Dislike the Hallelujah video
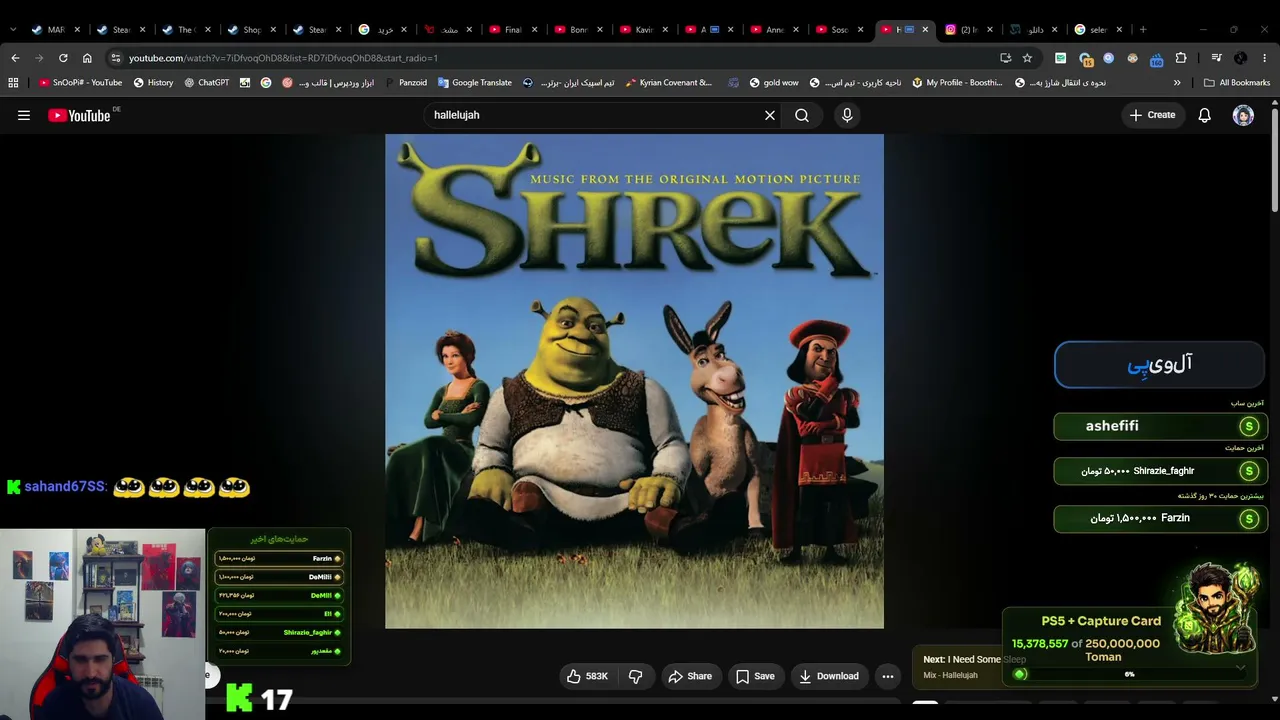This screenshot has width=1280, height=720. (635, 676)
